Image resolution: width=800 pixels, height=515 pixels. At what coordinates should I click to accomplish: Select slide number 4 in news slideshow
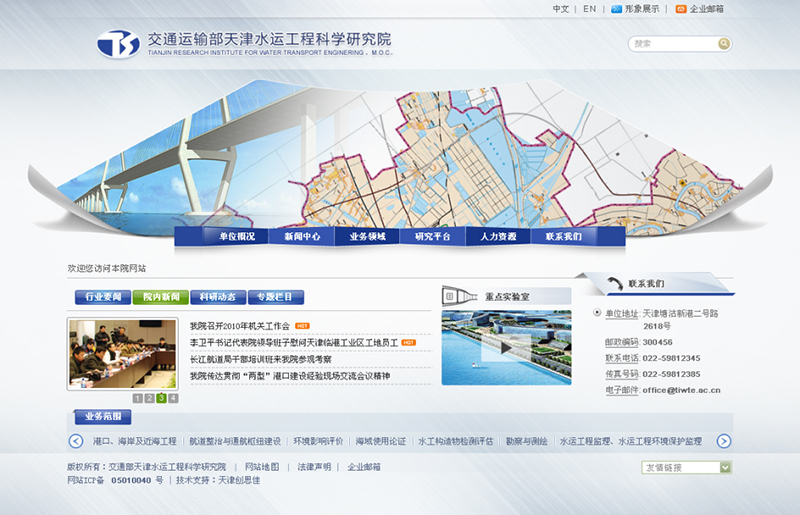click(x=173, y=398)
